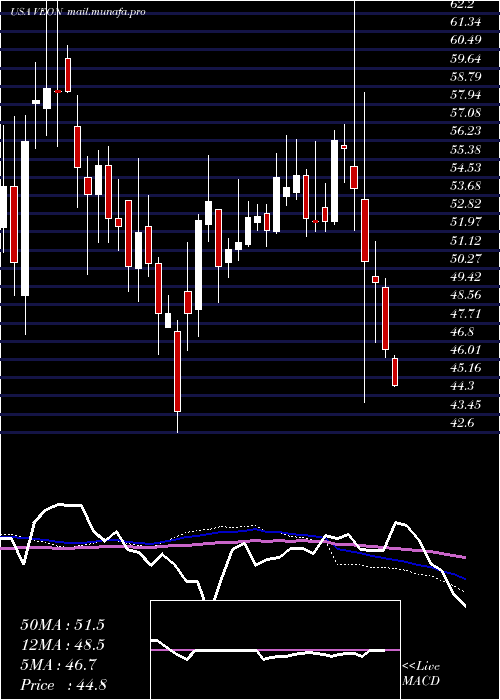Click the mail.munafa.pro watermark label

(107, 12)
